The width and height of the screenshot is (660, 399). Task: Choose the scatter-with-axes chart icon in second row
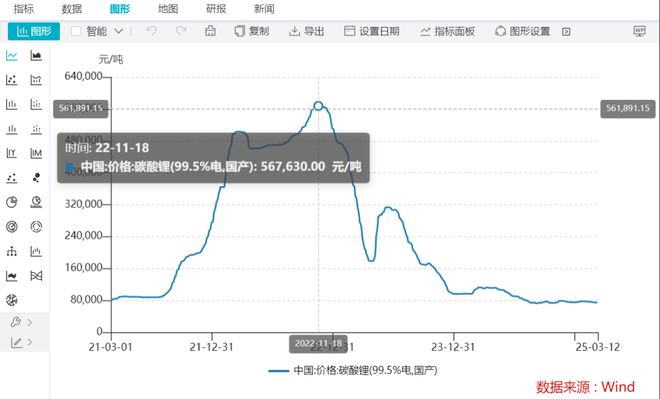coord(12,80)
